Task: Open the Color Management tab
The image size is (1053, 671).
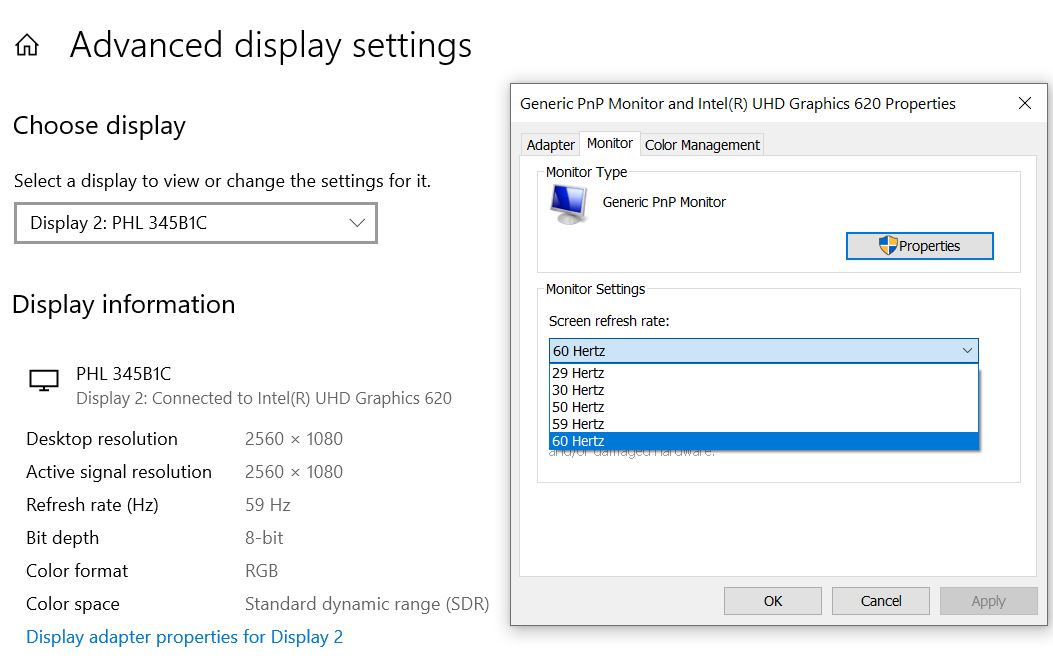Action: 702,144
